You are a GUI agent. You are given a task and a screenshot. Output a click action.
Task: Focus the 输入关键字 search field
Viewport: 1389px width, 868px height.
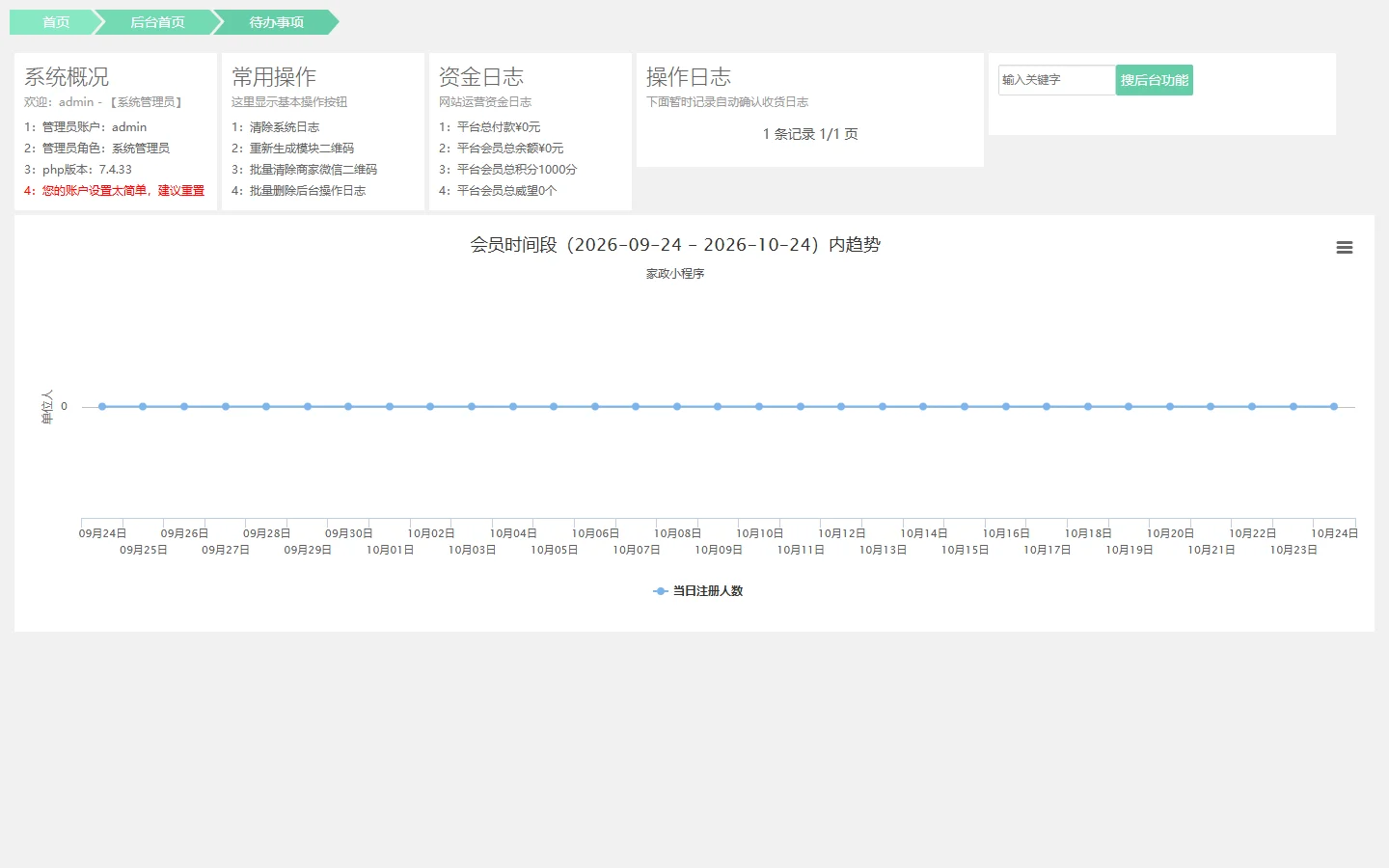(x=1057, y=80)
